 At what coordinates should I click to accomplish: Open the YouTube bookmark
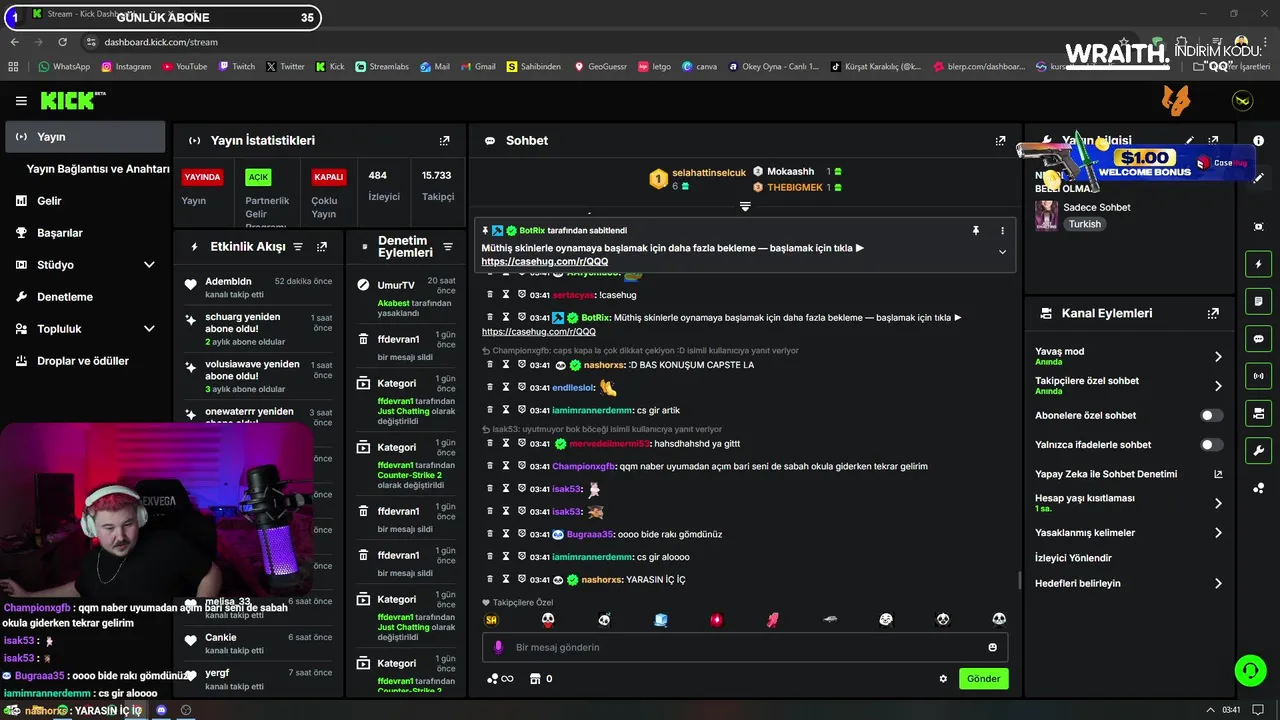[x=184, y=67]
